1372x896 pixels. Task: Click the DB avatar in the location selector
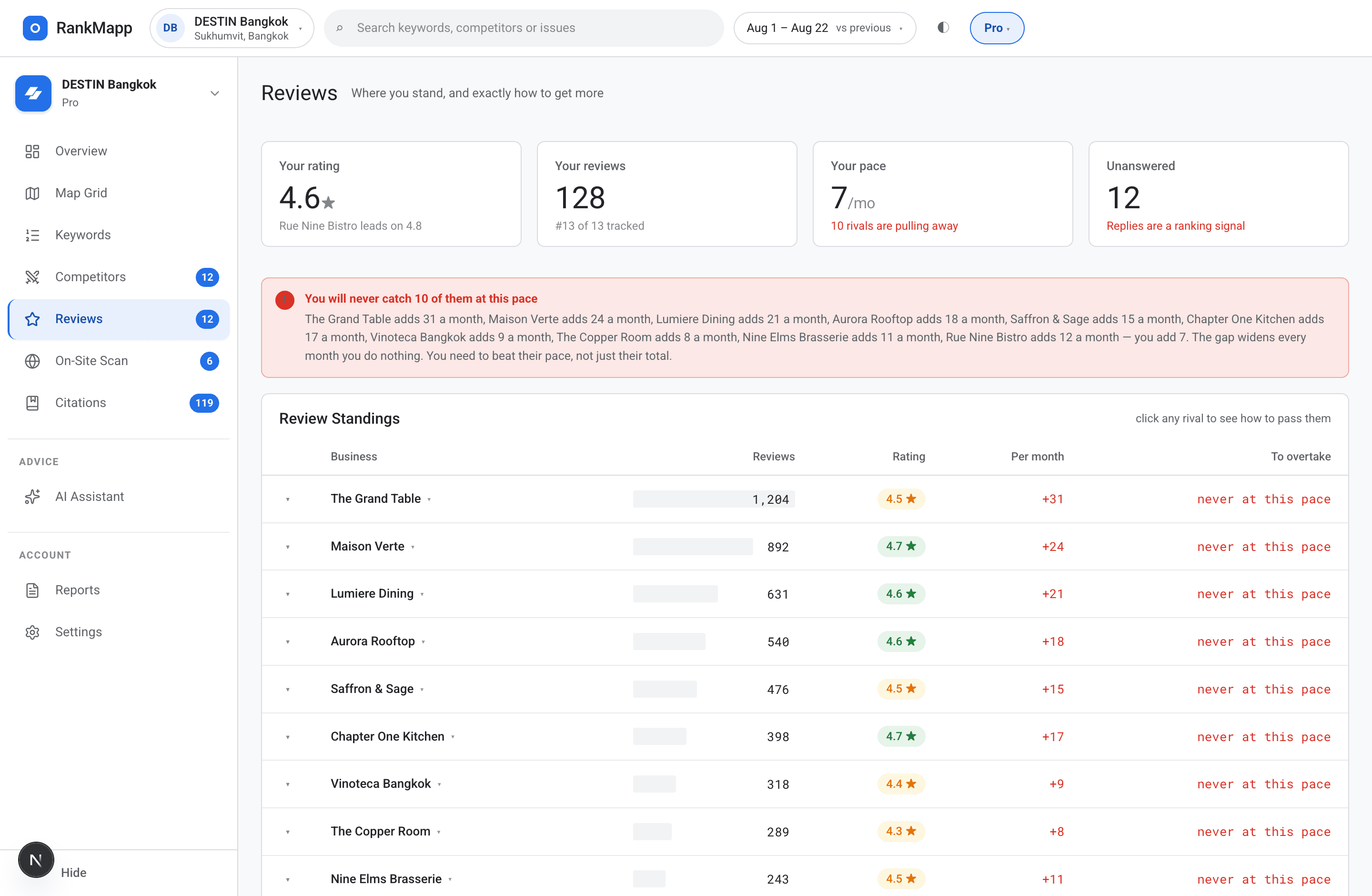point(170,28)
